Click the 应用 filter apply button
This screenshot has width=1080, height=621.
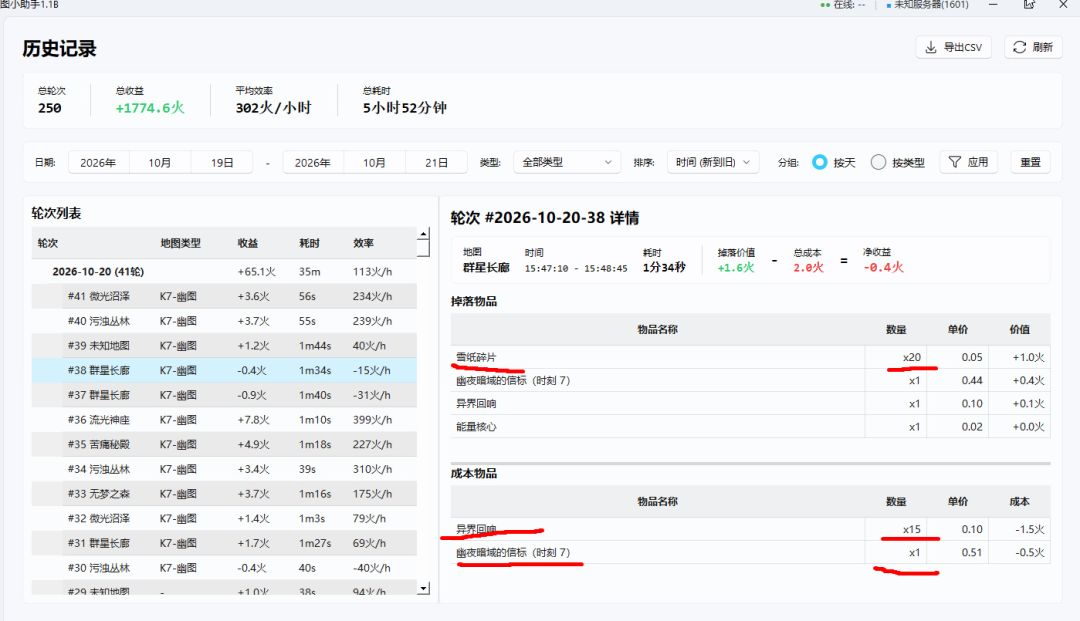tap(968, 162)
